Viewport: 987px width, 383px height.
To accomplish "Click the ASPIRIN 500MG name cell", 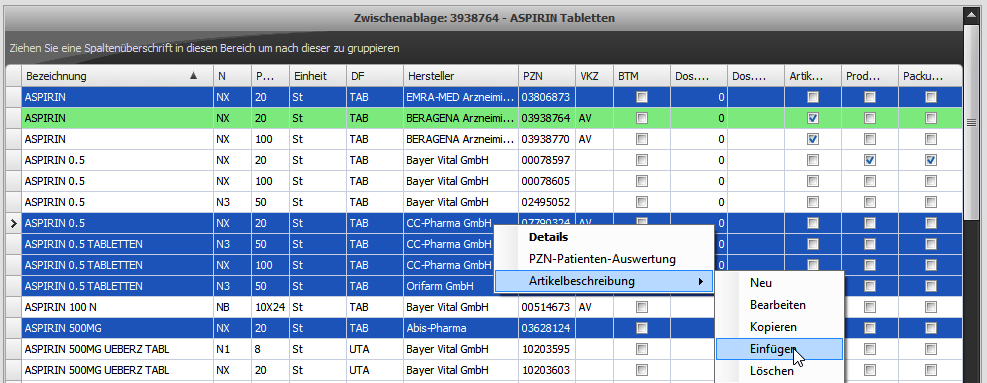I will [x=118, y=328].
